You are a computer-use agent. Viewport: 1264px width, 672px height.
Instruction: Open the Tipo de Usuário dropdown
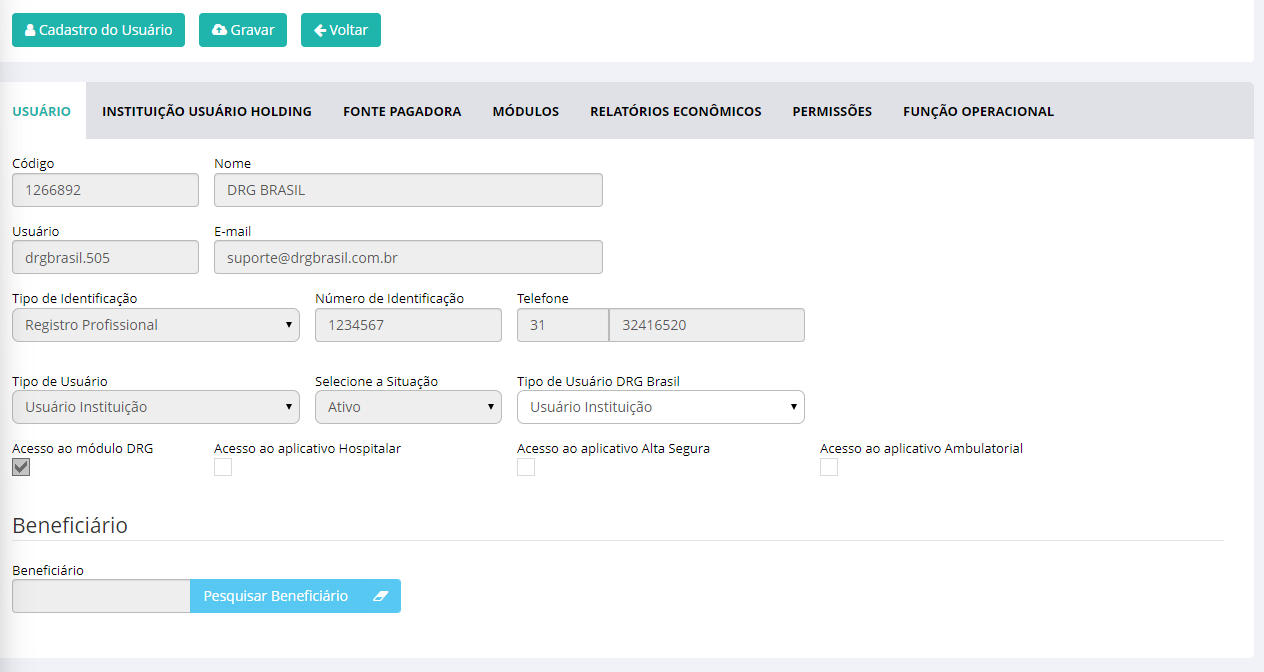coord(156,407)
